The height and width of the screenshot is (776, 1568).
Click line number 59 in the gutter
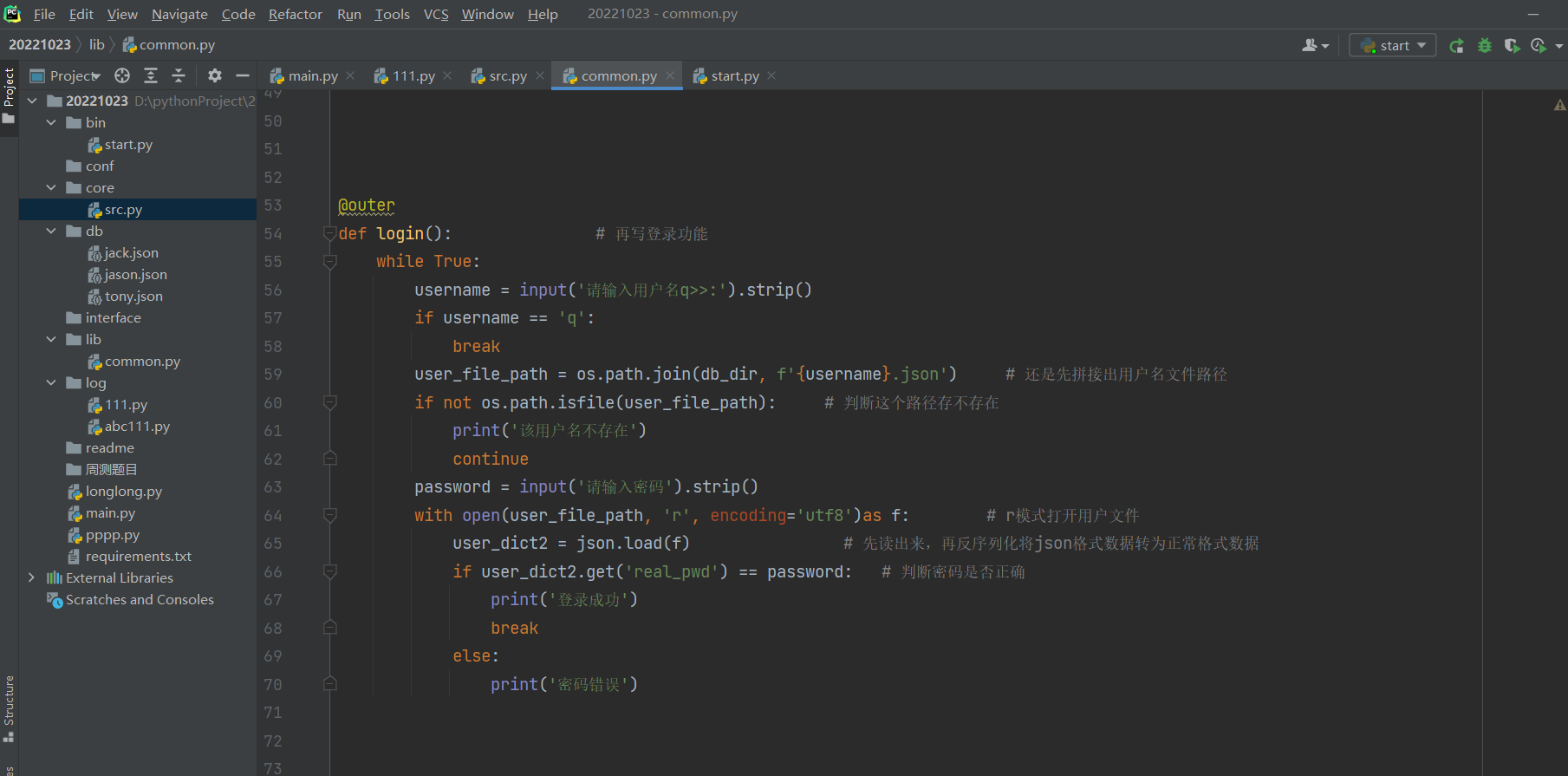tap(273, 375)
